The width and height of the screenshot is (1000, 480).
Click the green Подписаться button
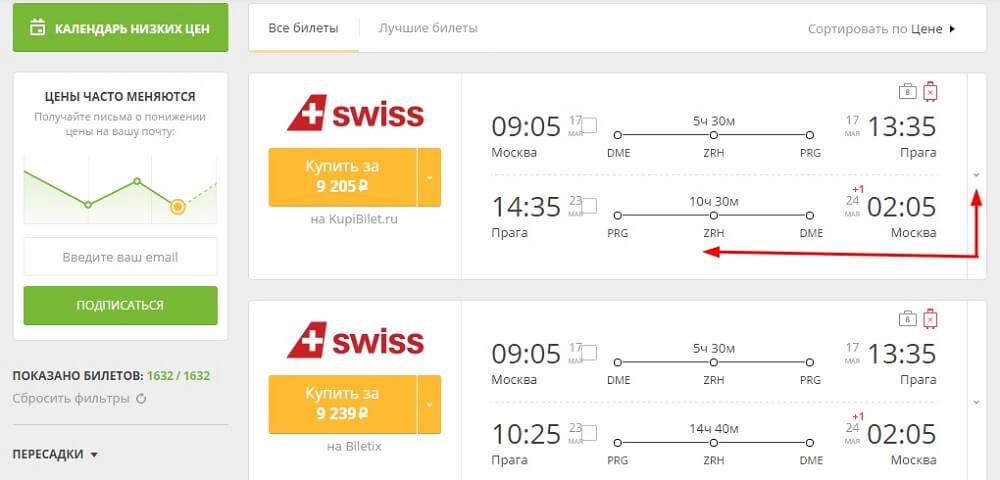point(121,305)
